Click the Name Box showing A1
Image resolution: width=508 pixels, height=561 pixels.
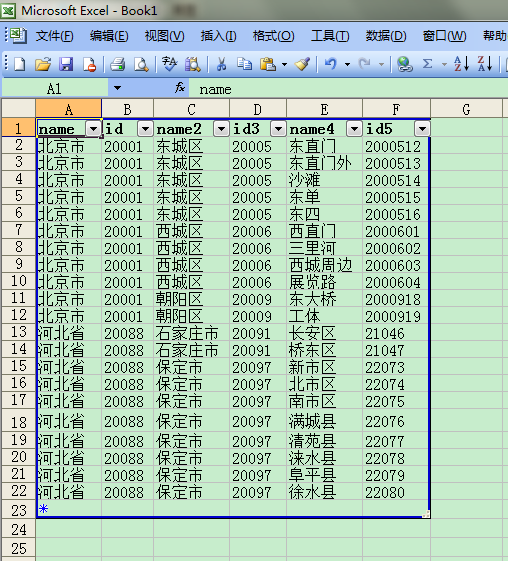pyautogui.click(x=55, y=88)
